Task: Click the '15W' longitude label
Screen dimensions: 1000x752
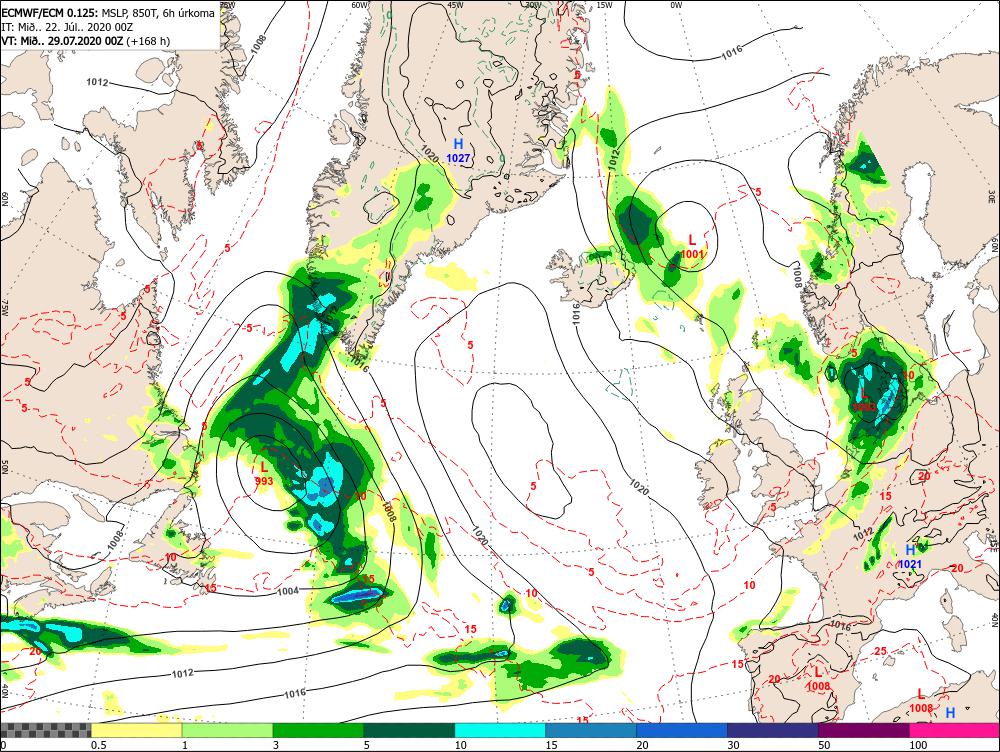Action: pyautogui.click(x=605, y=4)
